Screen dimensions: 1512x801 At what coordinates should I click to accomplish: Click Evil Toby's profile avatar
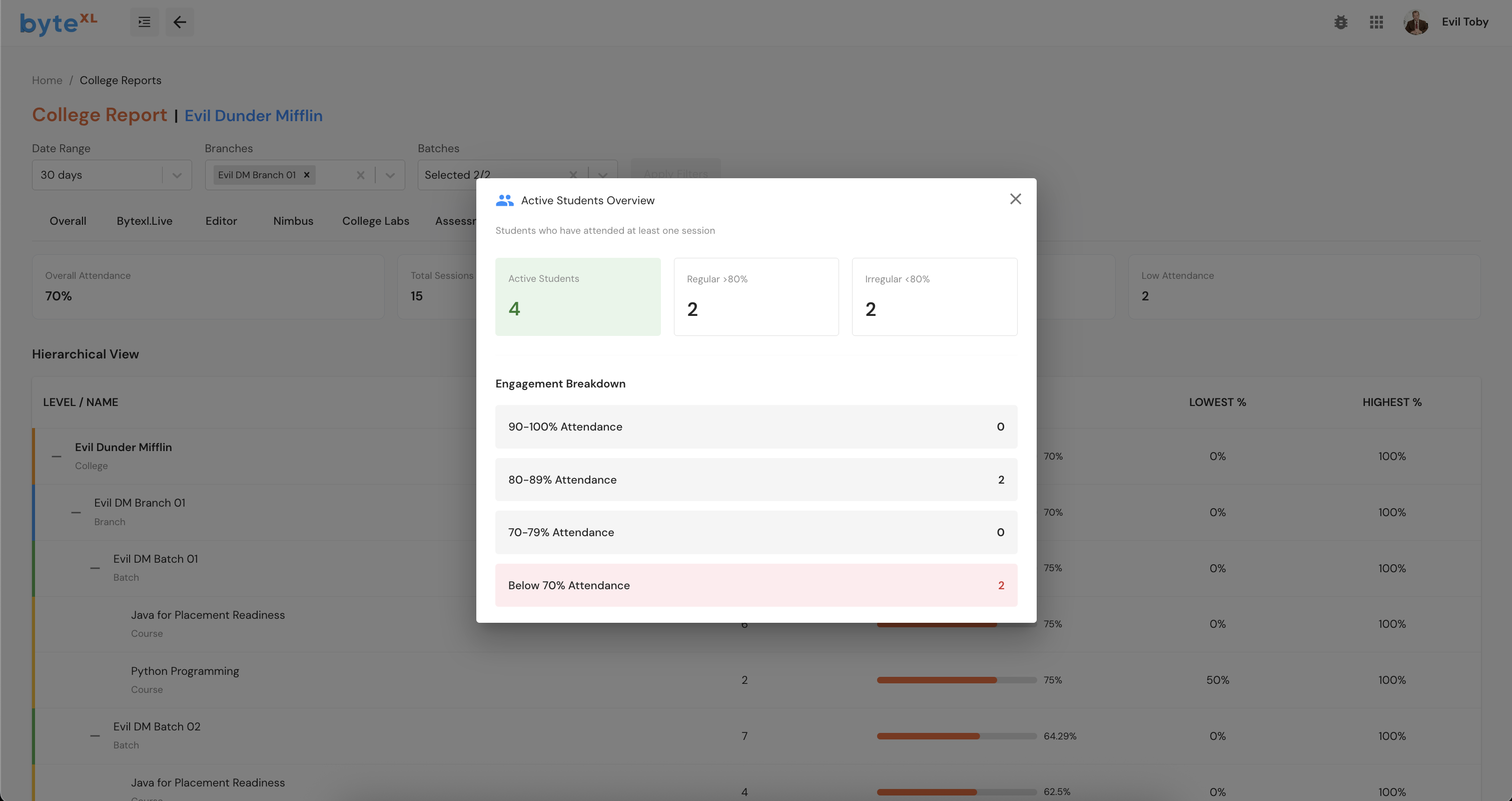click(1416, 23)
